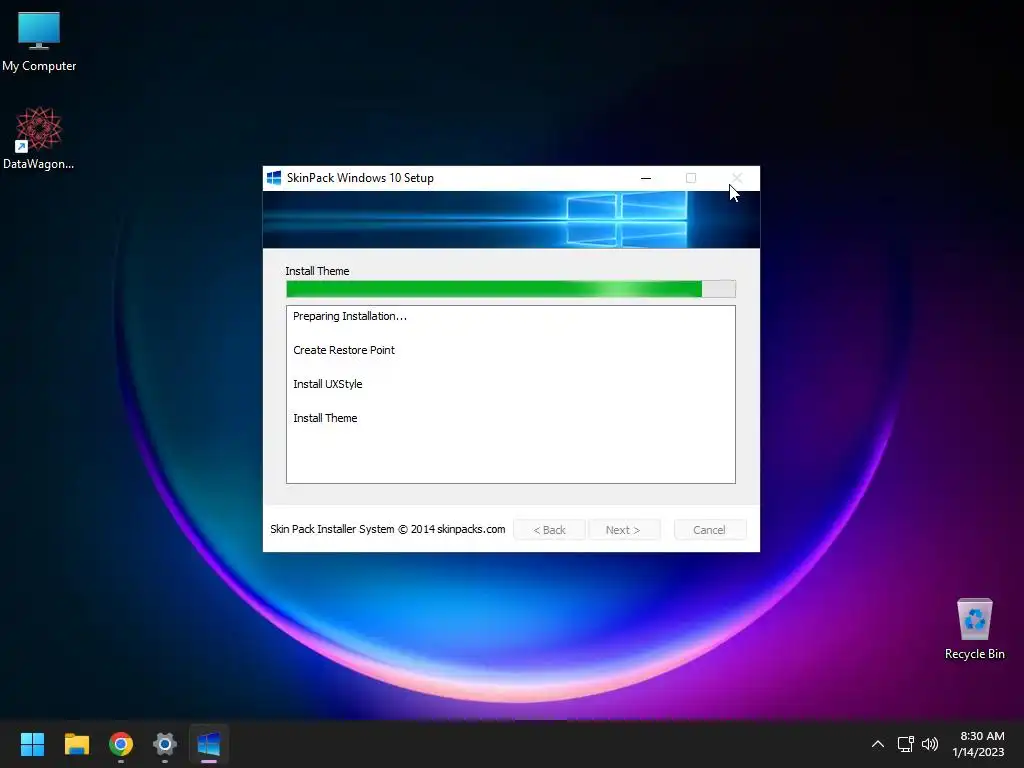Open network status tray icon

tap(905, 744)
